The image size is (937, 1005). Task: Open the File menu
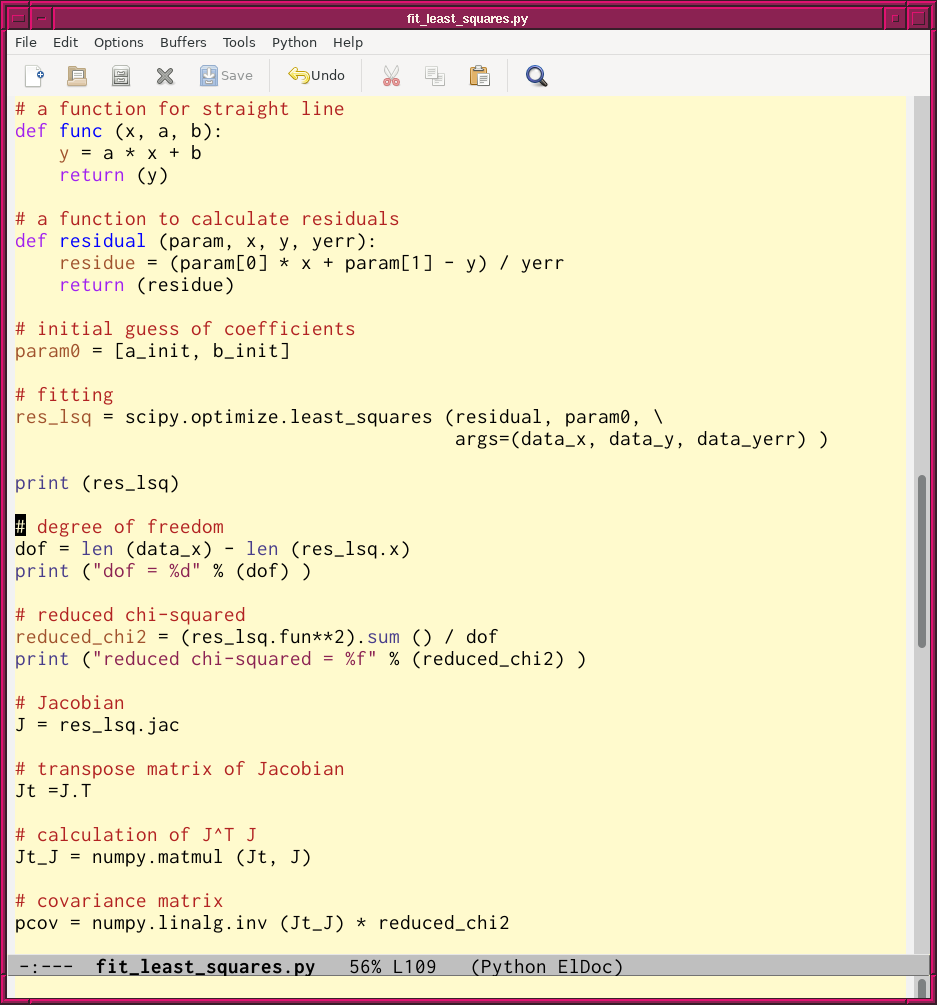tap(26, 42)
